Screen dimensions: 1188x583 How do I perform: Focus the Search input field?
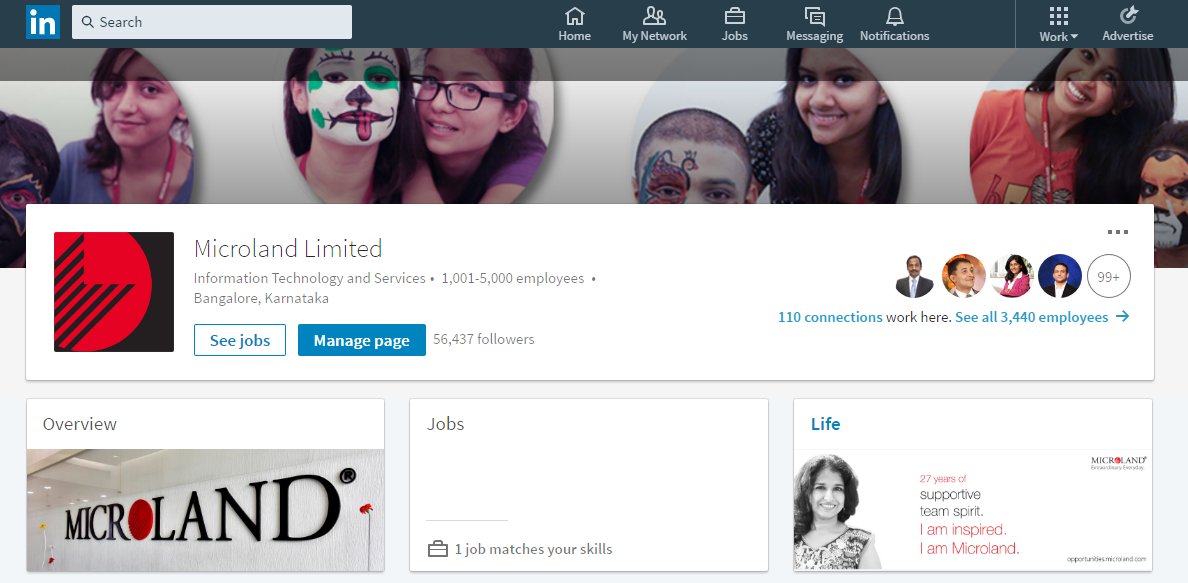tap(212, 22)
